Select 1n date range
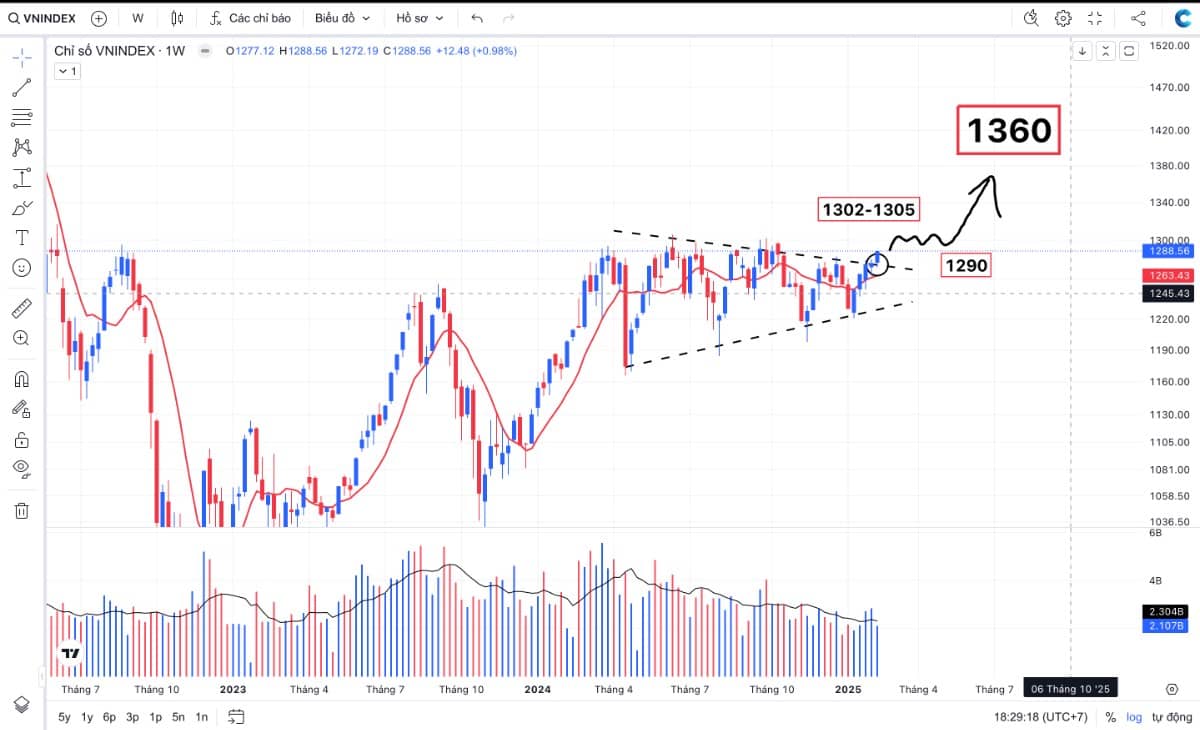Image resolution: width=1200 pixels, height=730 pixels. tap(202, 717)
